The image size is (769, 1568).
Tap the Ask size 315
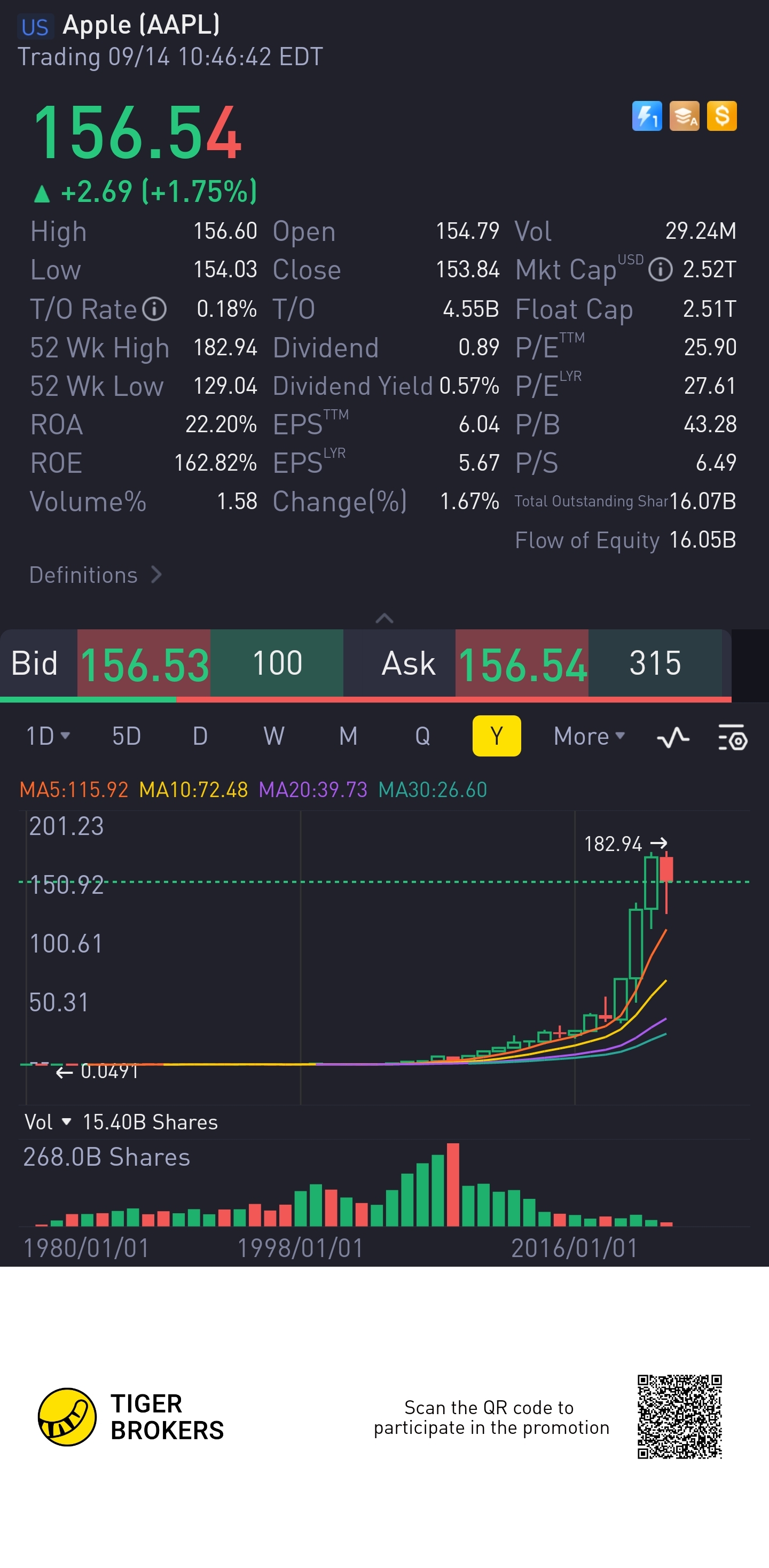(655, 663)
